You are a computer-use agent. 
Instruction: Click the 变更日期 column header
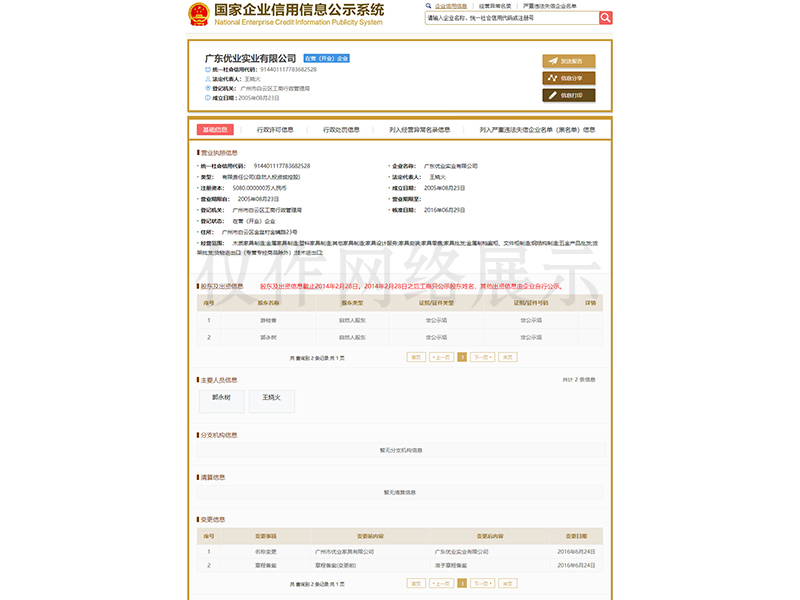[x=577, y=536]
